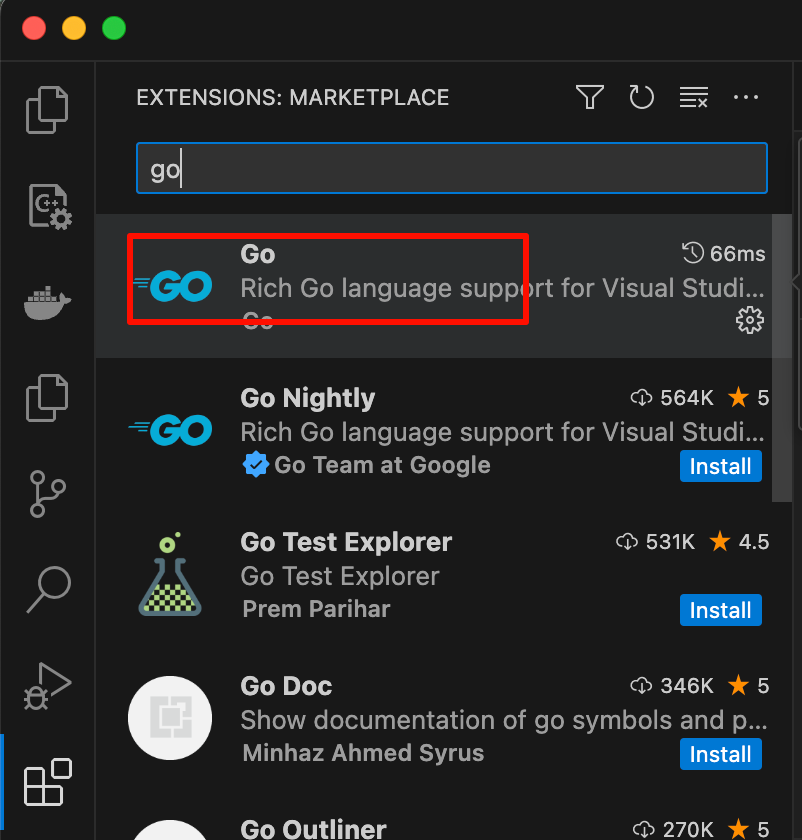
Task: Open the Views and More Actions ellipsis
Action: click(x=746, y=97)
